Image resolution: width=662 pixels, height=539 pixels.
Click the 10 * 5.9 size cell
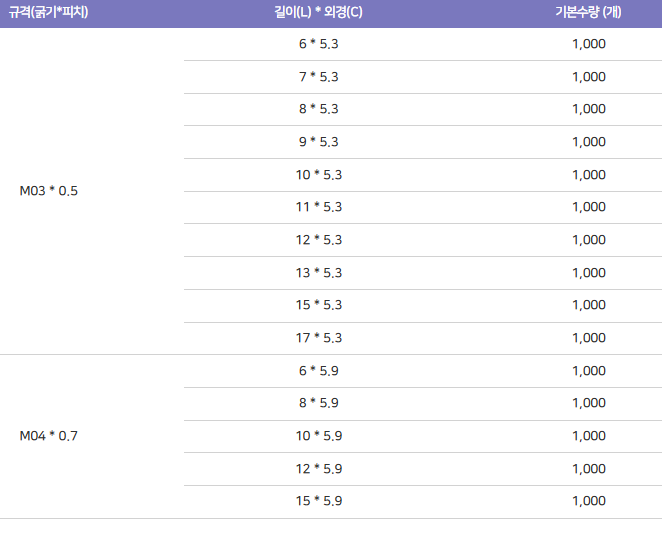(x=319, y=436)
